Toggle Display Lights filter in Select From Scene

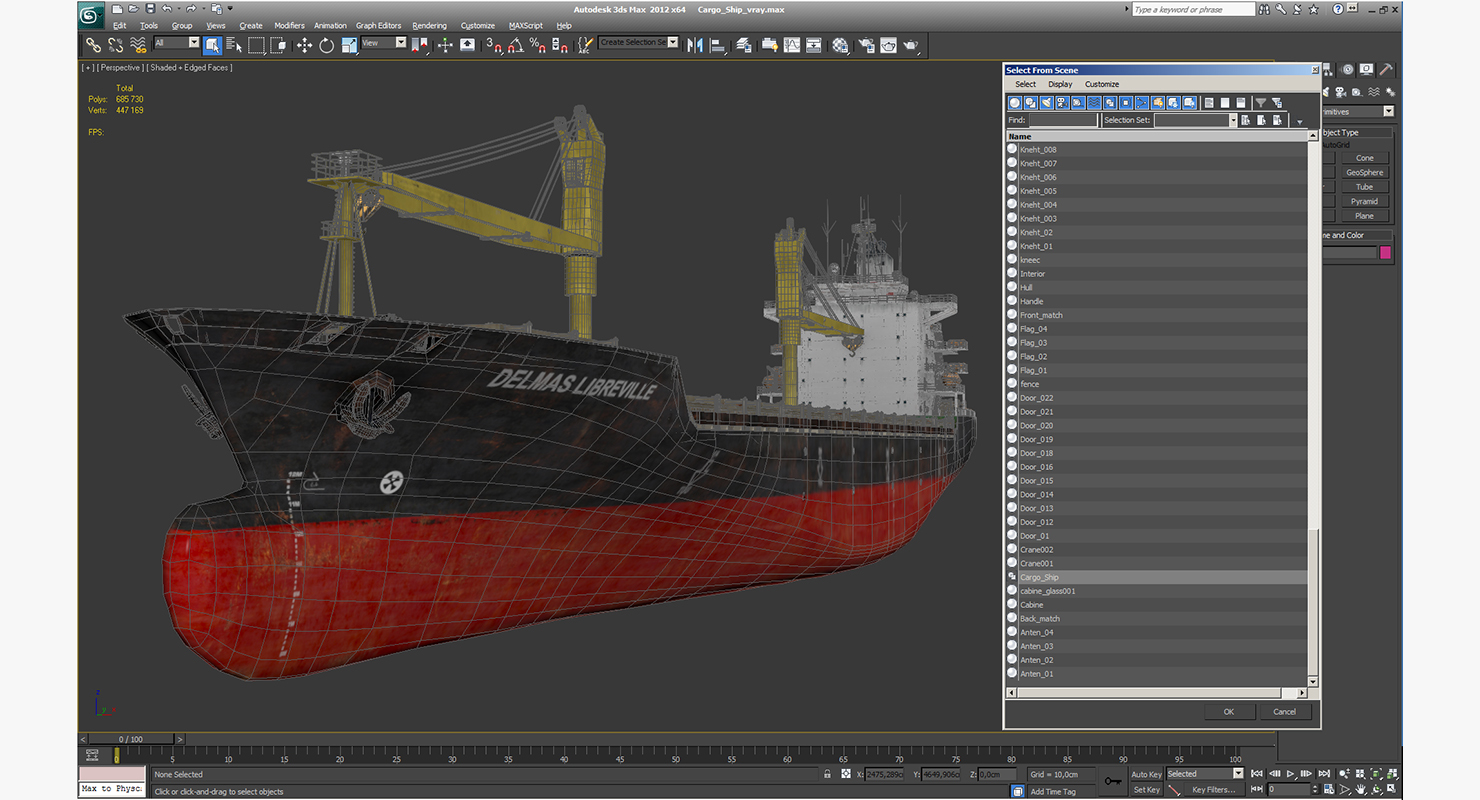pos(1047,102)
